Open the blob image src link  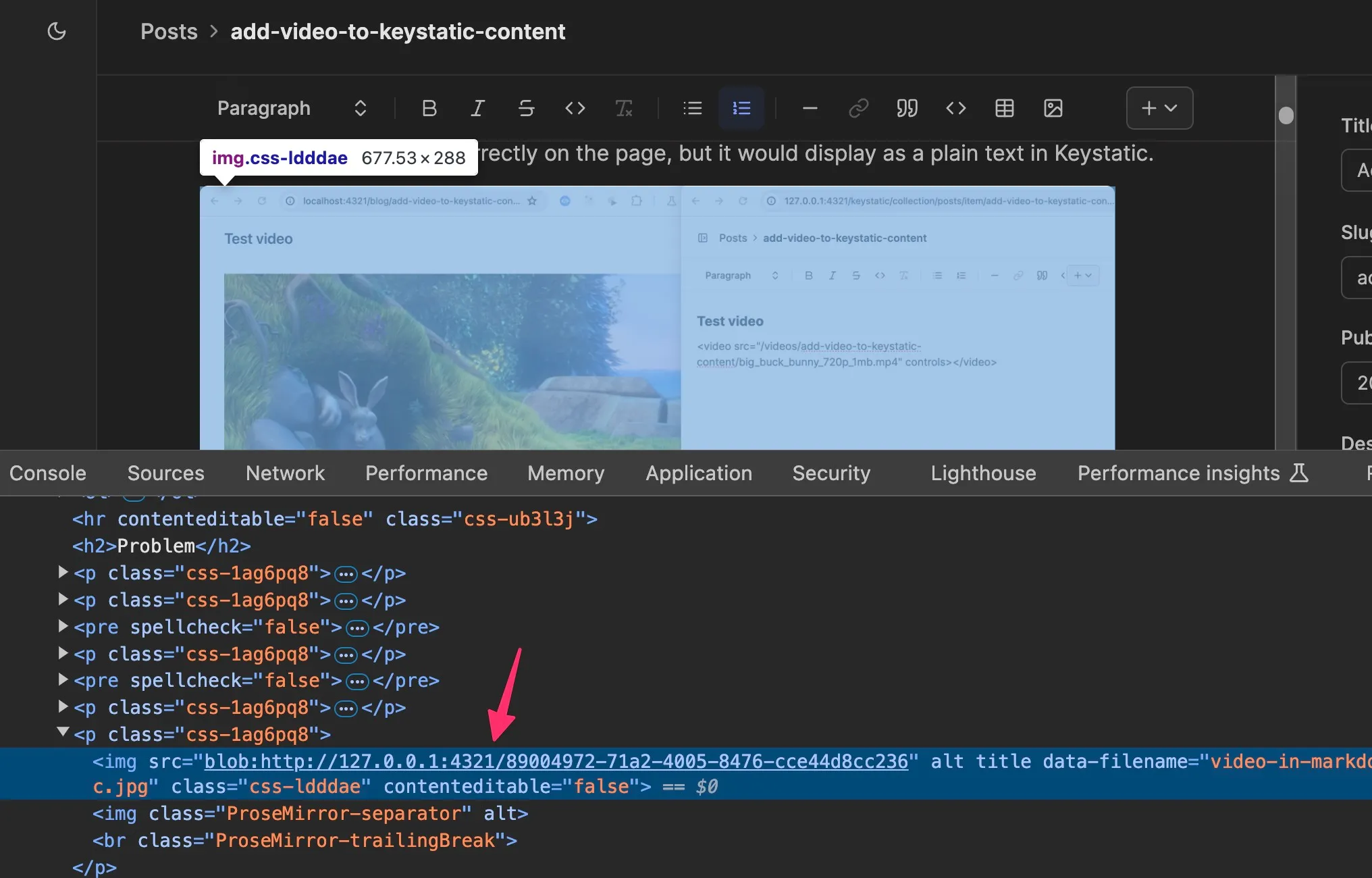pos(556,761)
